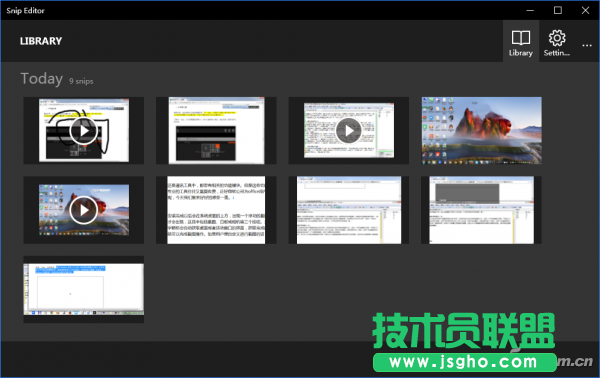Play the third snip video recording
This screenshot has width=600, height=378.
point(349,130)
